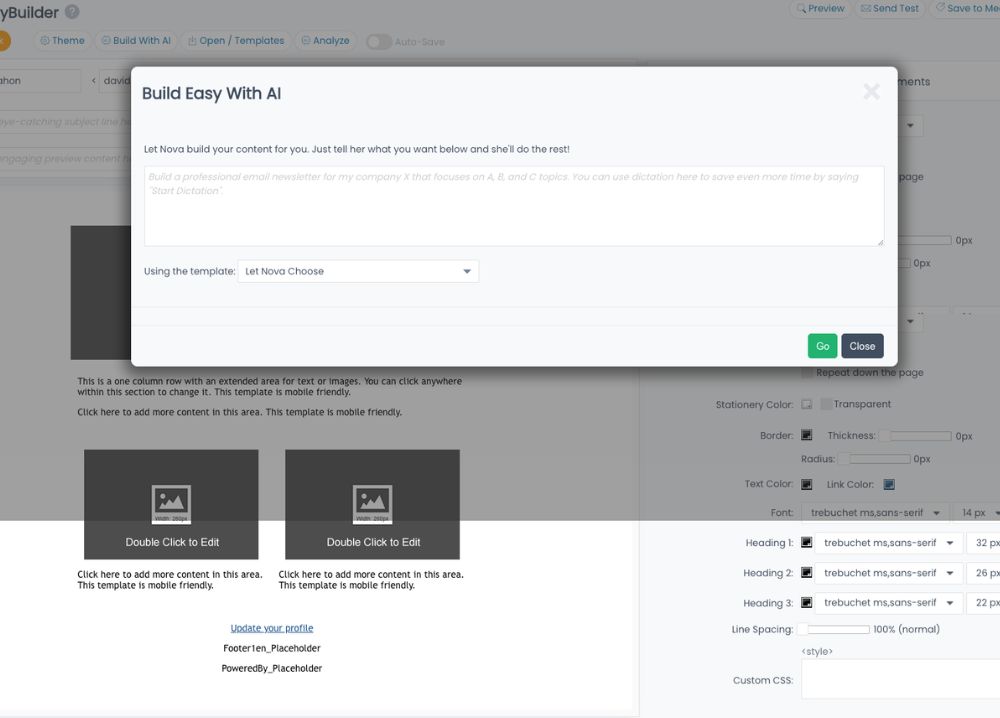This screenshot has width=1000, height=718.
Task: Click the Send Test envelope icon
Action: [x=869, y=8]
